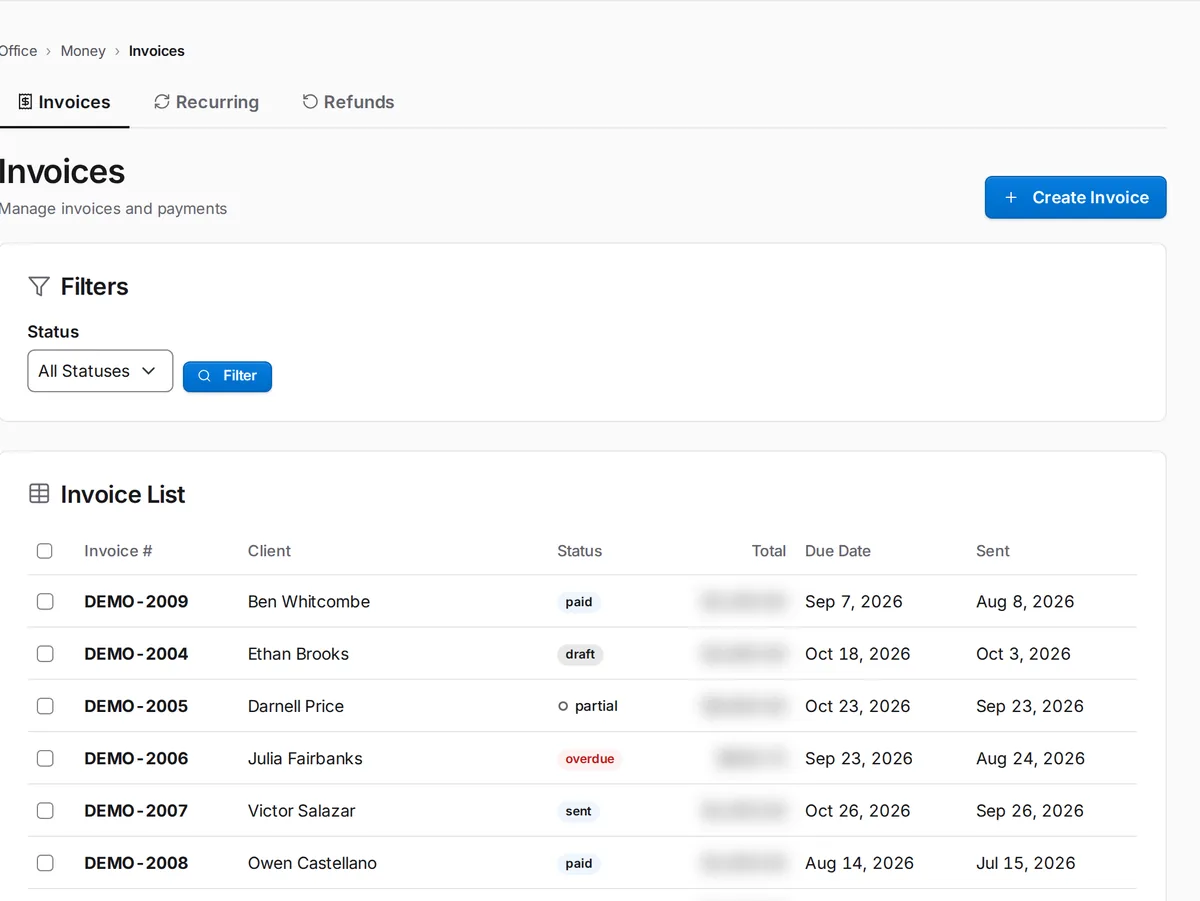Viewport: 1200px width, 901px height.
Task: Click the Refunds tab's undo icon
Action: (310, 102)
